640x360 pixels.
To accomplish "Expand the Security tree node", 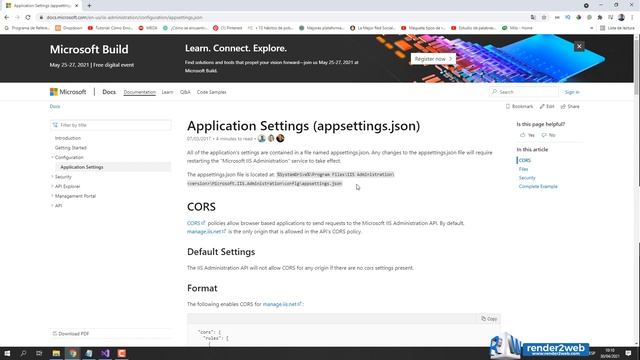I will (52, 177).
